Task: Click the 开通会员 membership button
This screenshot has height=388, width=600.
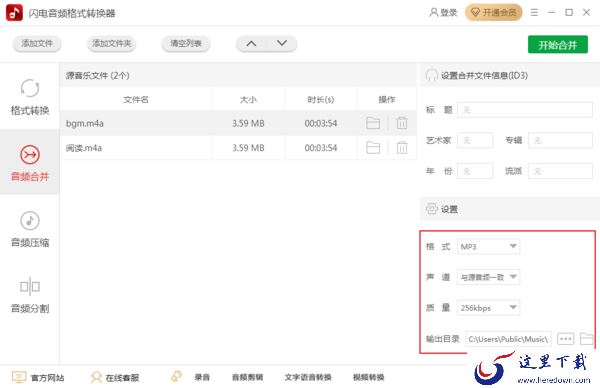Action: point(494,13)
